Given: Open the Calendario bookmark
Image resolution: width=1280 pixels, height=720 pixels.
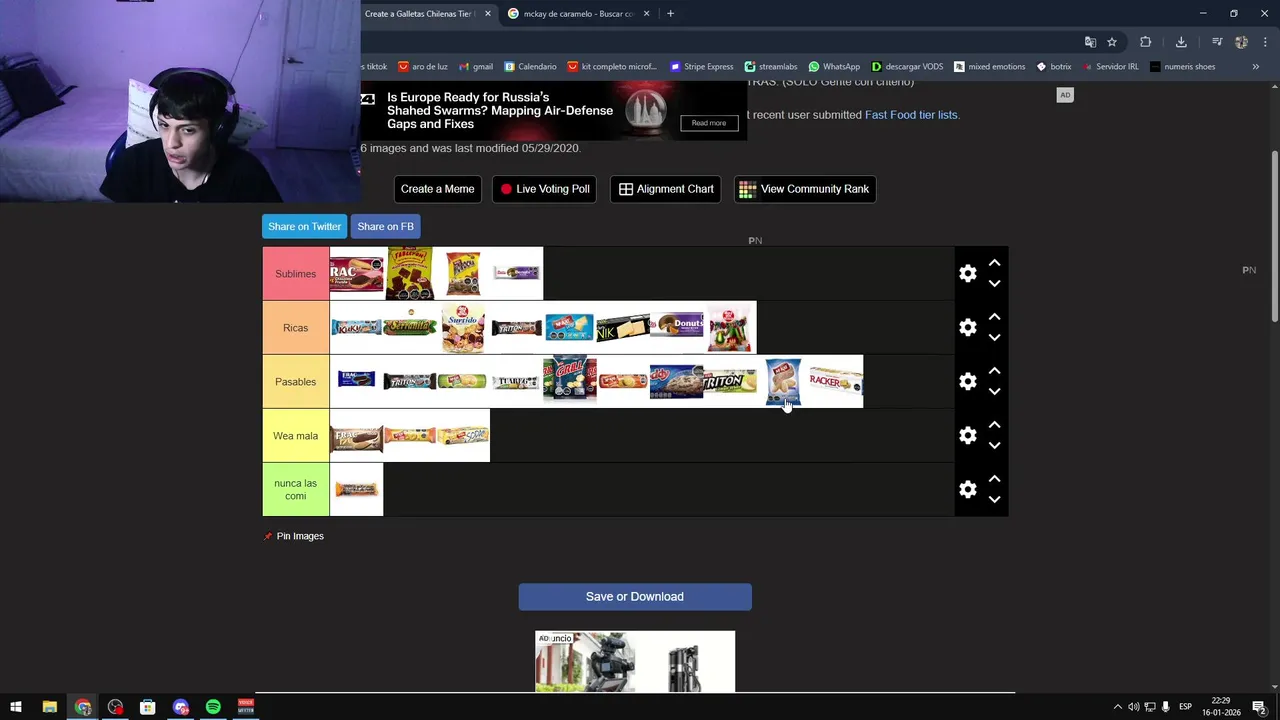Looking at the screenshot, I should [x=530, y=67].
